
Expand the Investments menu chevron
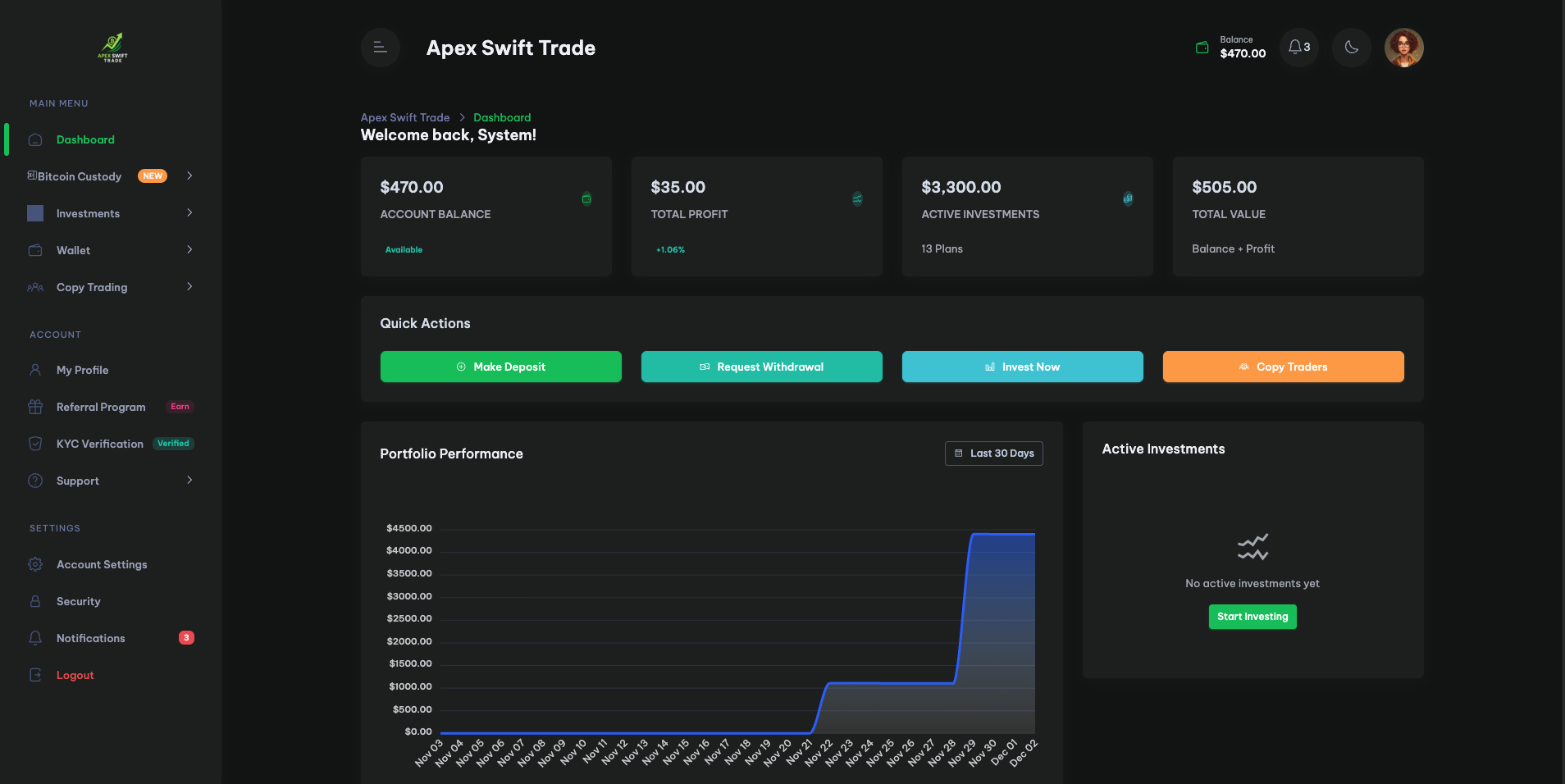click(x=189, y=213)
